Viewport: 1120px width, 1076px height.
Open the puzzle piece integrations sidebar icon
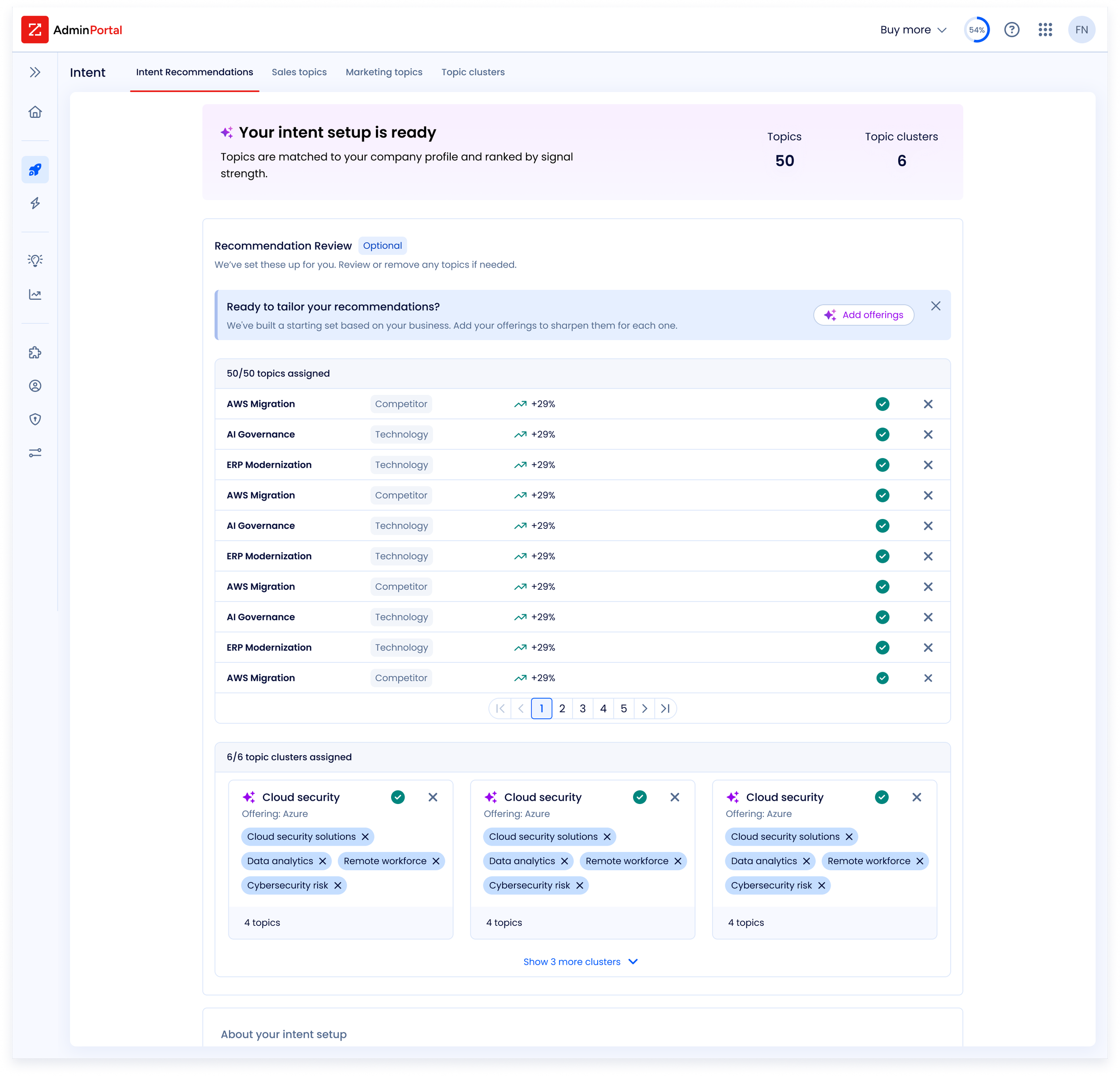[x=35, y=352]
